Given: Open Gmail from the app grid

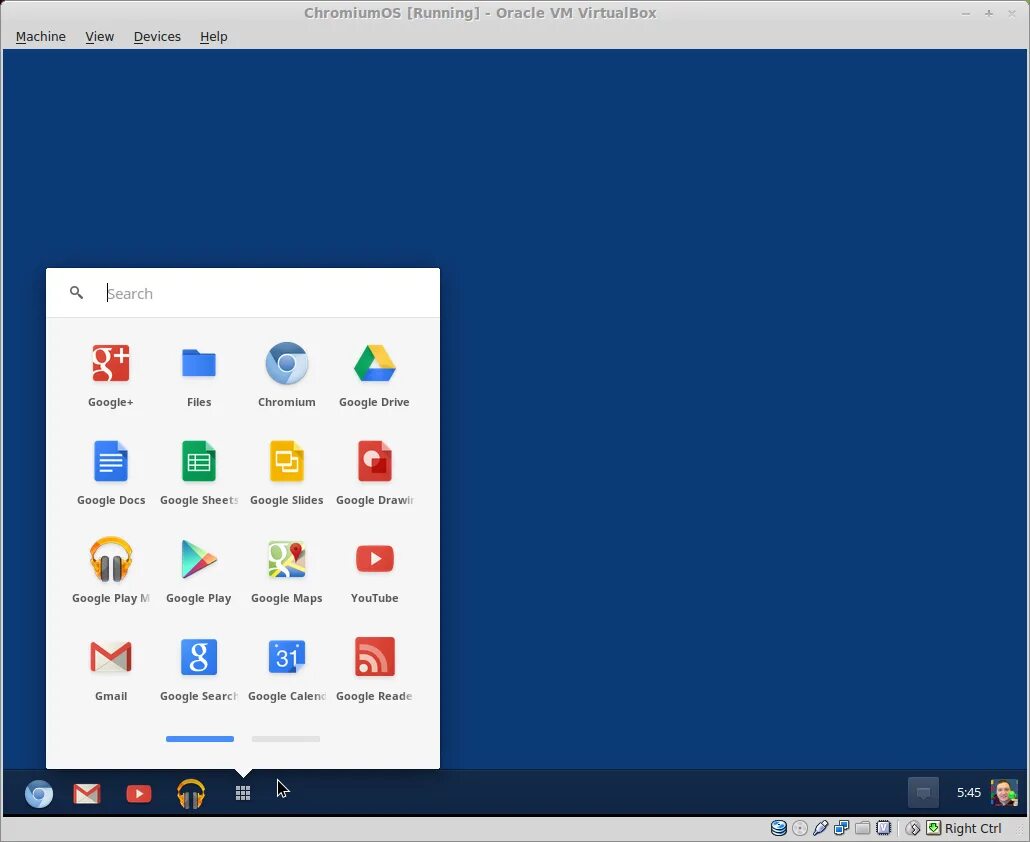Looking at the screenshot, I should click(110, 657).
